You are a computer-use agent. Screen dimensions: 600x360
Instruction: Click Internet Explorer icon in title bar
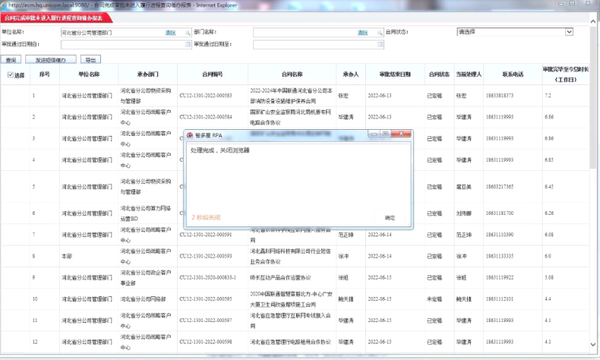(x=4, y=5)
